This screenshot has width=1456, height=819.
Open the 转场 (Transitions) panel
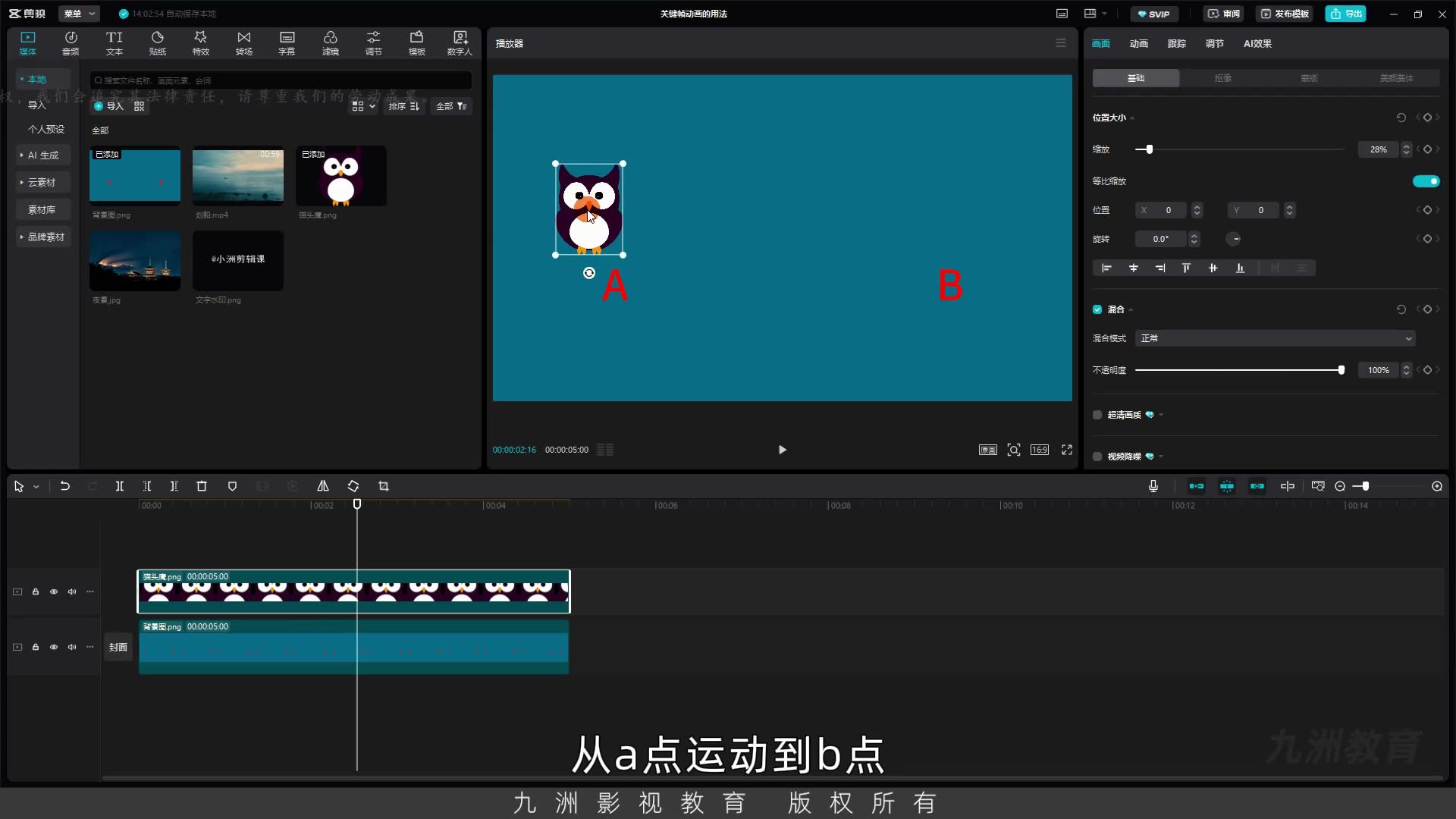(x=244, y=43)
